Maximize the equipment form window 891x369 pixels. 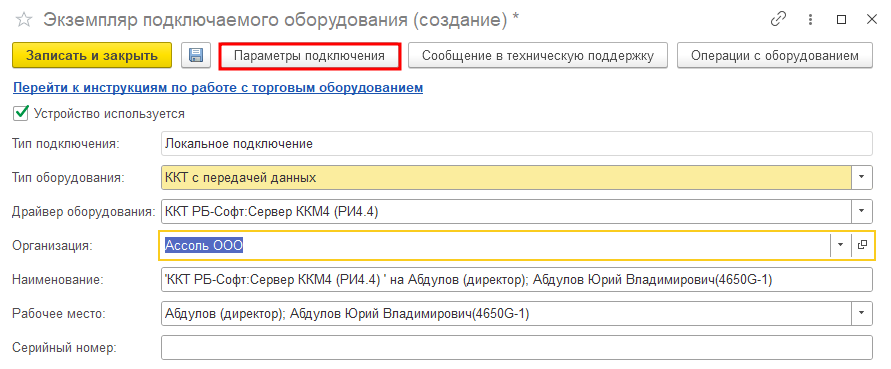tap(842, 19)
